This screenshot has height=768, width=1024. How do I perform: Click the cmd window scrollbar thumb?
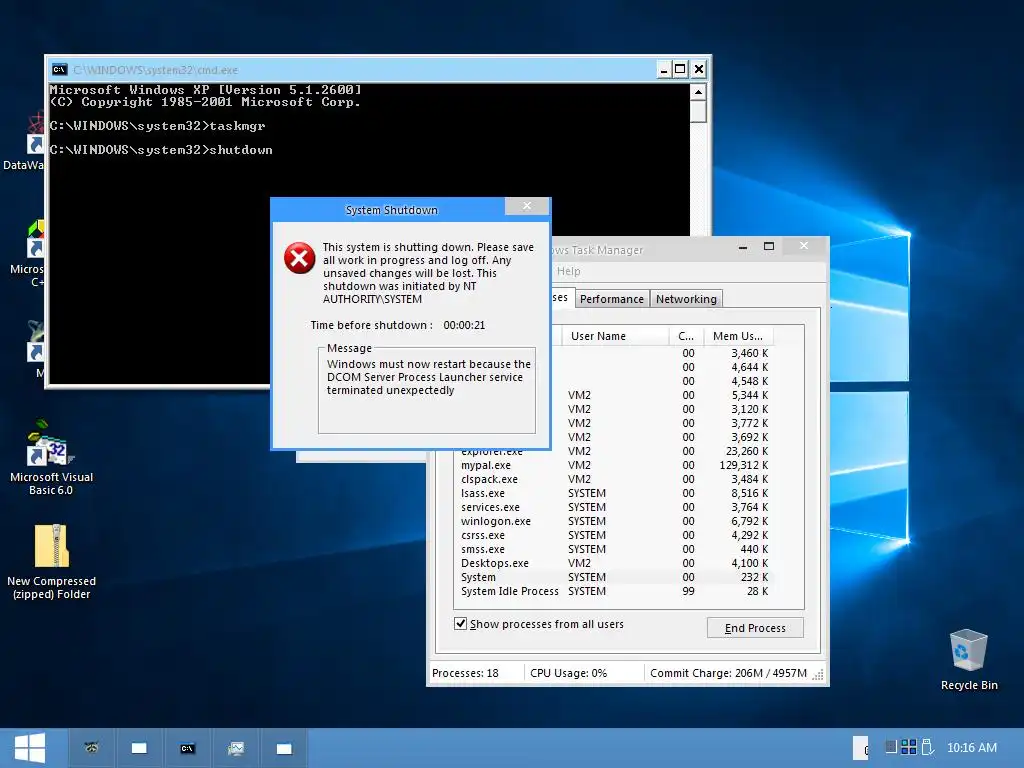tap(698, 112)
